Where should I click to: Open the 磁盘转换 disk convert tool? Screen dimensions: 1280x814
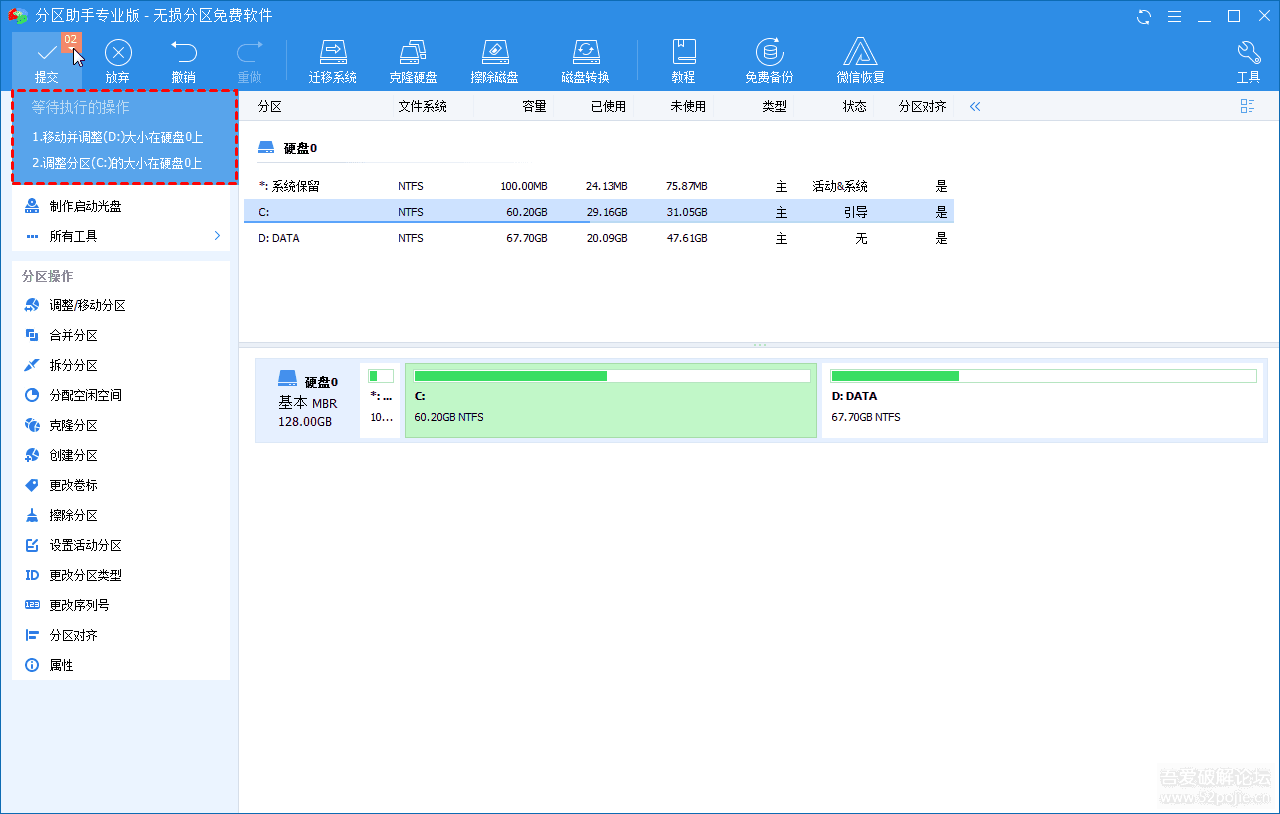click(x=585, y=60)
